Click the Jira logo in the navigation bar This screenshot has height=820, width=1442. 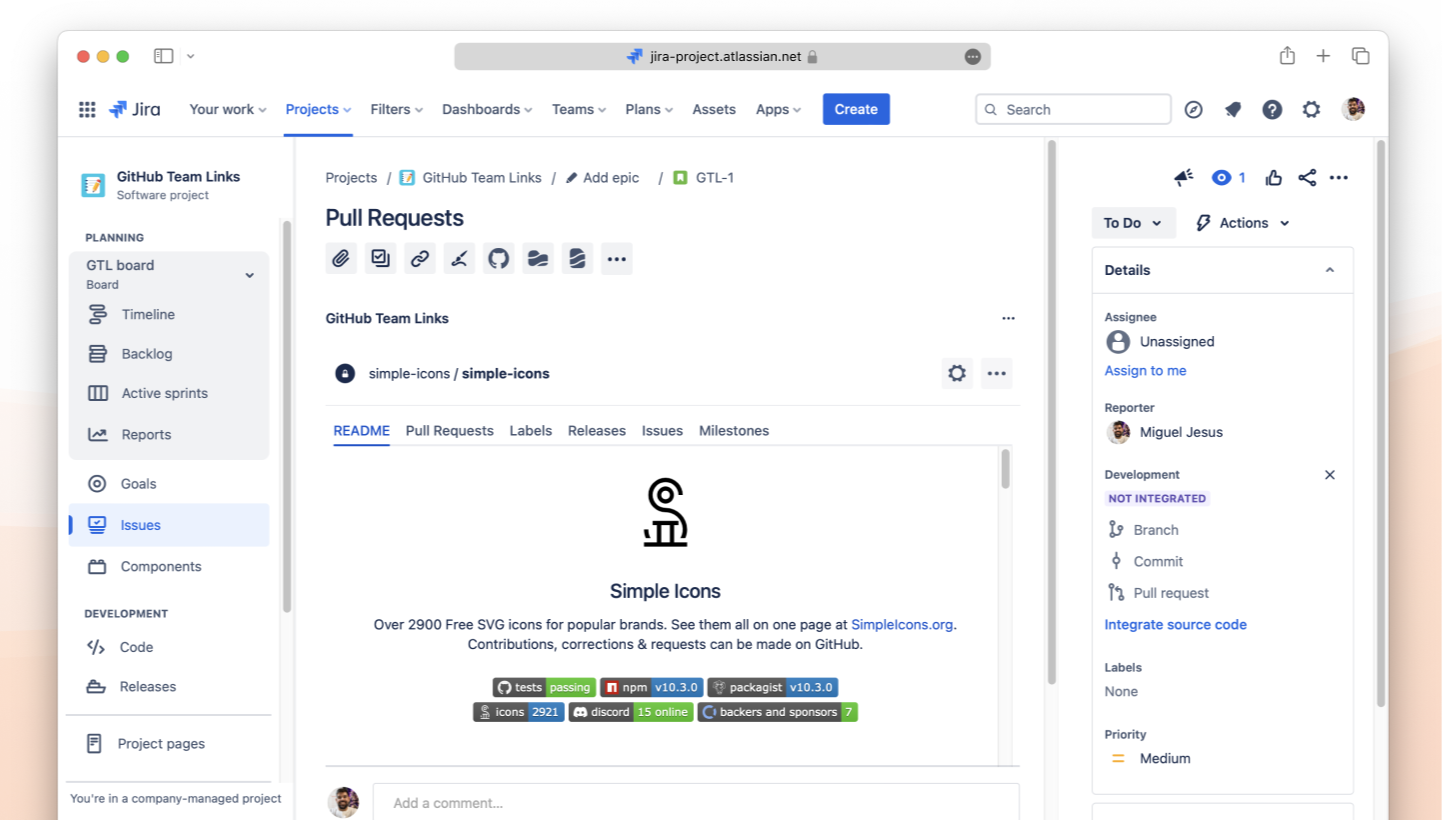(134, 109)
